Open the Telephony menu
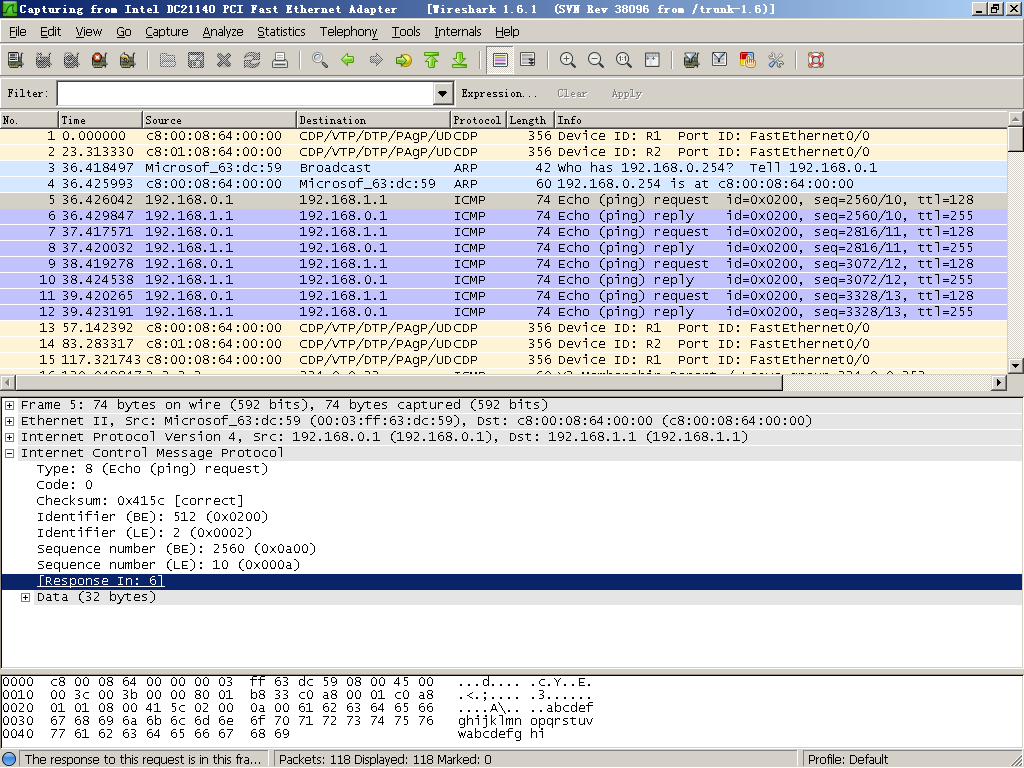 [348, 32]
